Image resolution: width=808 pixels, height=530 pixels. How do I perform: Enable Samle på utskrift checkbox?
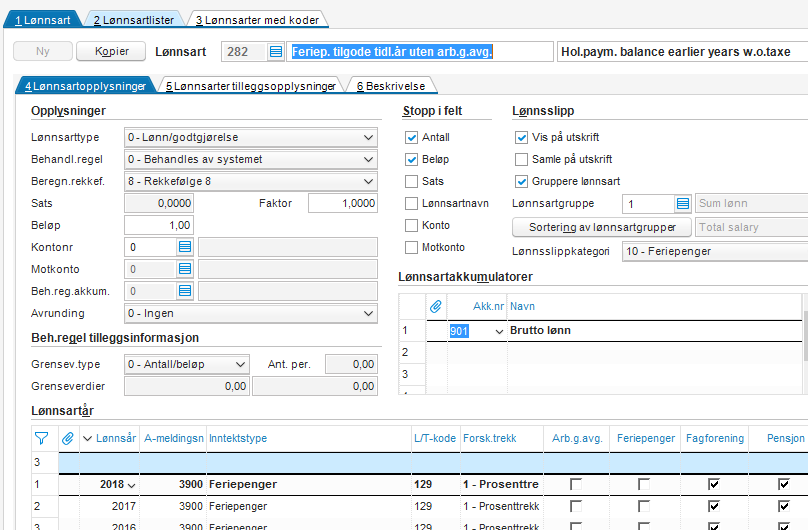[x=521, y=160]
